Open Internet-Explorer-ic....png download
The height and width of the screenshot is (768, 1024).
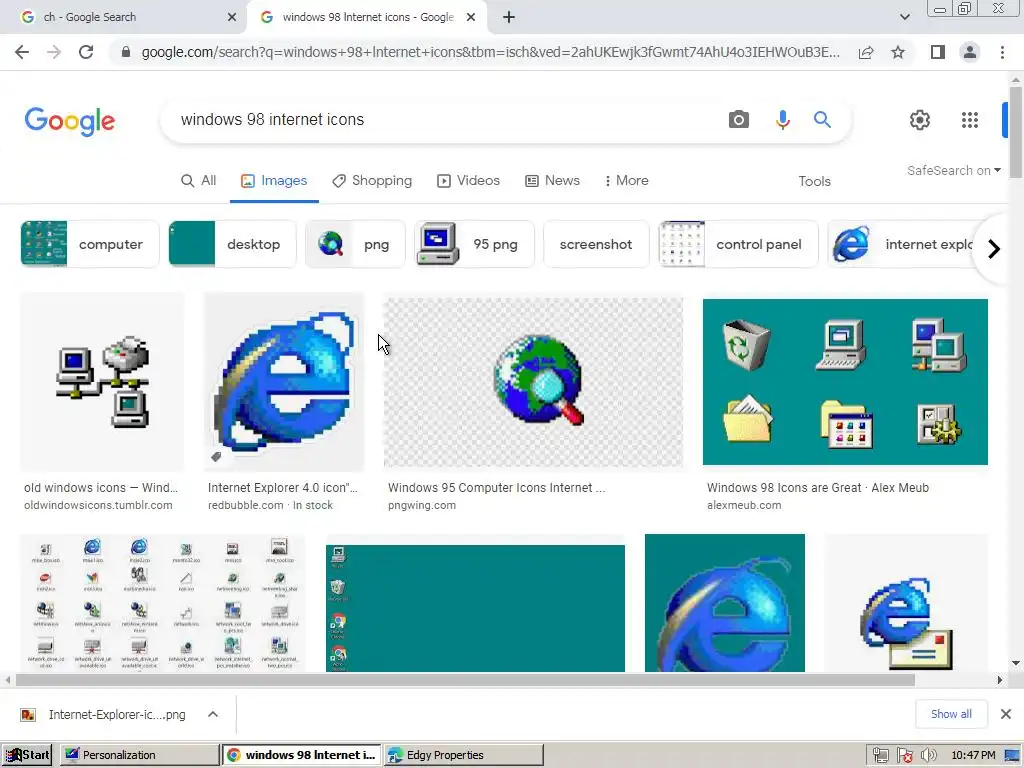click(104, 714)
